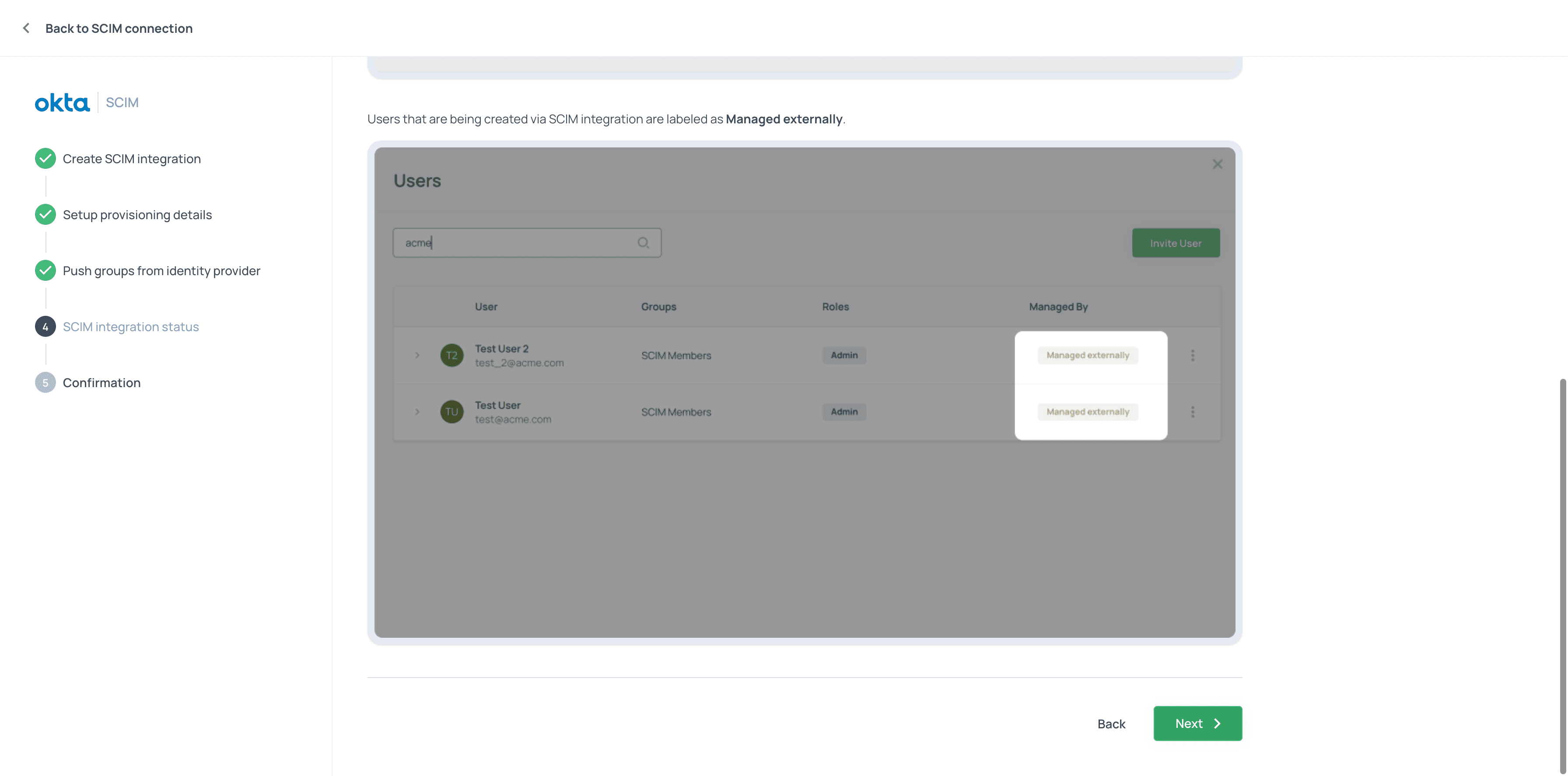The height and width of the screenshot is (776, 1568).
Task: Click the Roles column header
Action: [x=835, y=307]
